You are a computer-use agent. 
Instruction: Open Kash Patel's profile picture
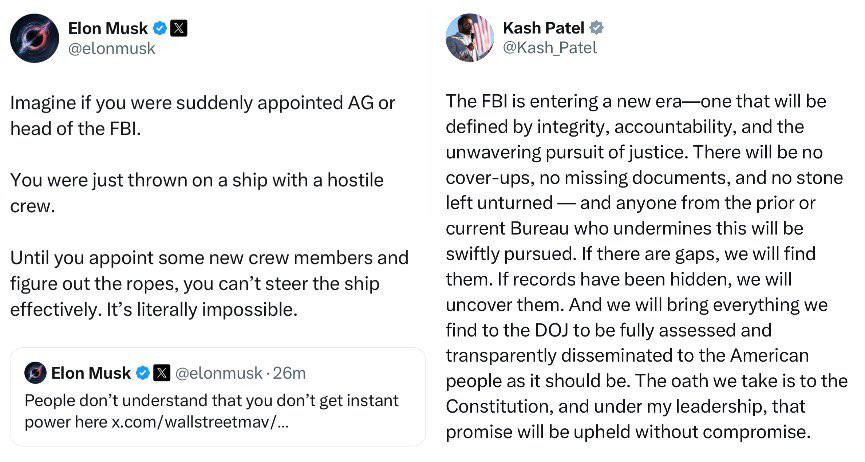pos(469,38)
